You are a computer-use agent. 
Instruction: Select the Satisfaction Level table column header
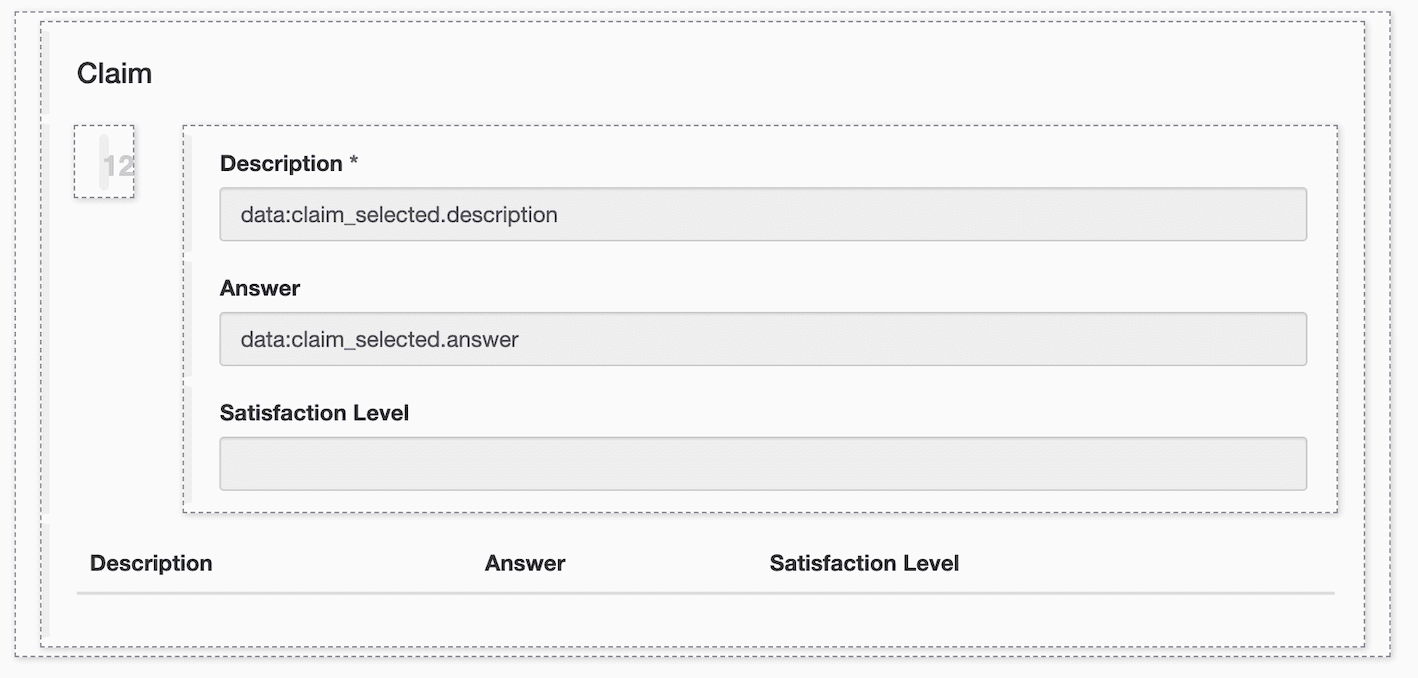click(864, 563)
